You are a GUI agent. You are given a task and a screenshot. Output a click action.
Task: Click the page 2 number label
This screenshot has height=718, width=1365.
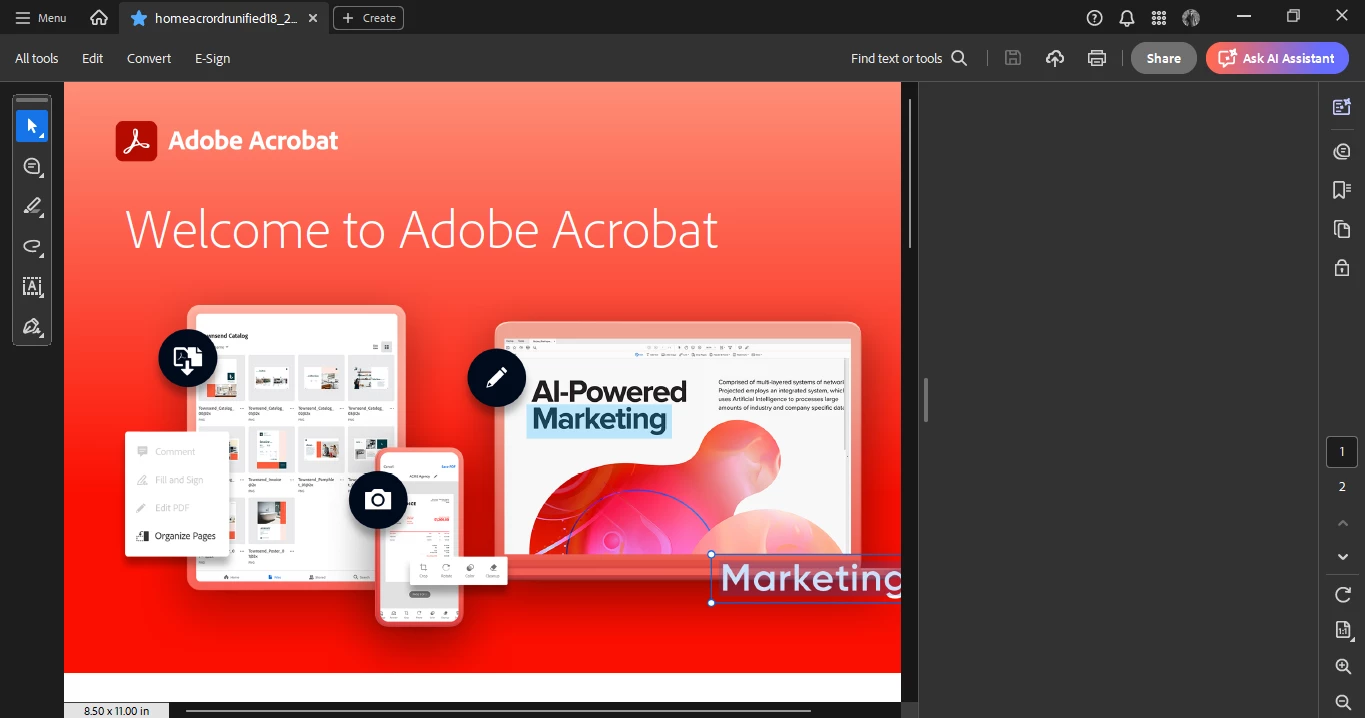click(x=1342, y=487)
